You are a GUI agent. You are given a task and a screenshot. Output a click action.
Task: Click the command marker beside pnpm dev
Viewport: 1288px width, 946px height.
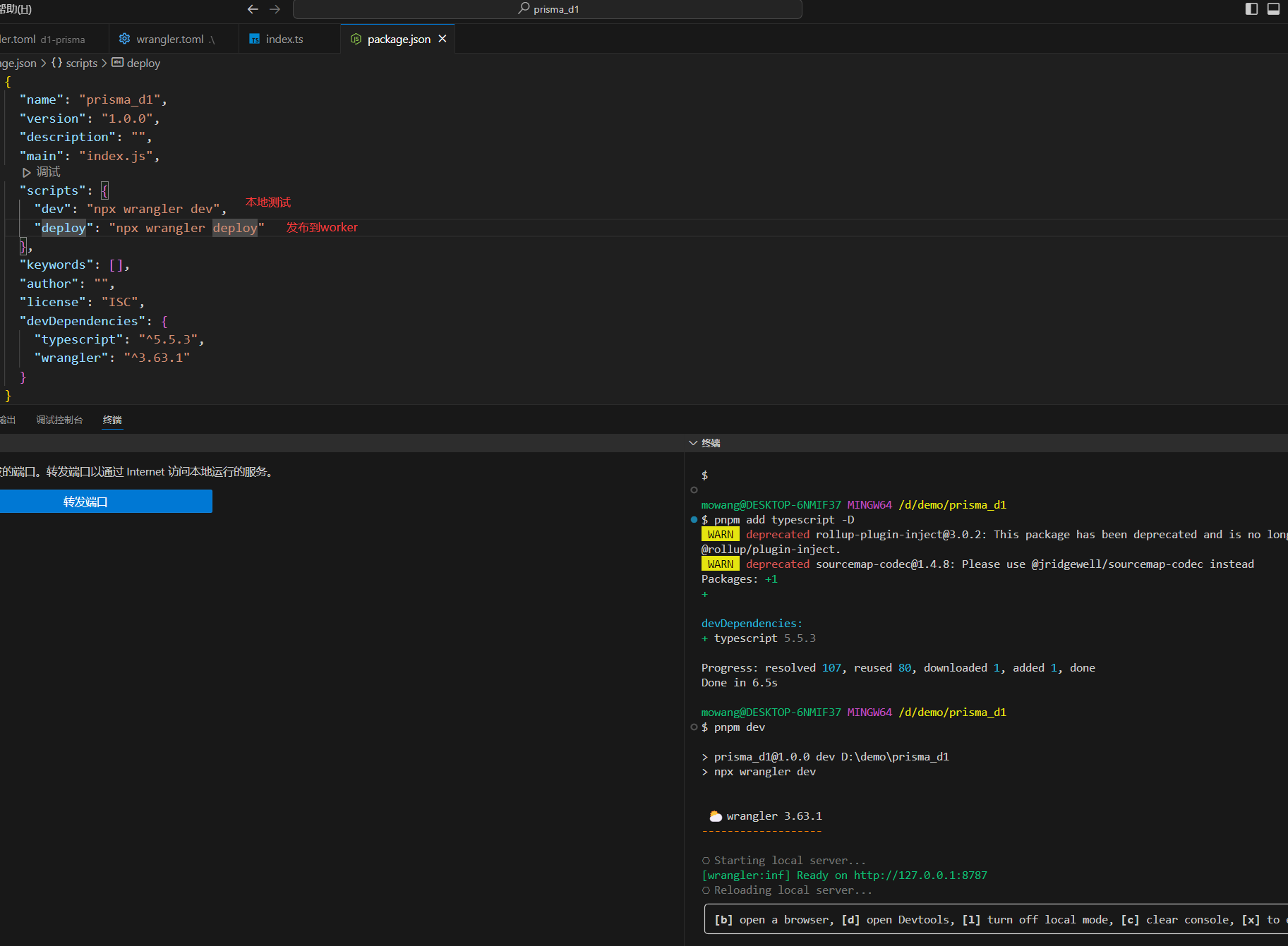click(x=694, y=727)
